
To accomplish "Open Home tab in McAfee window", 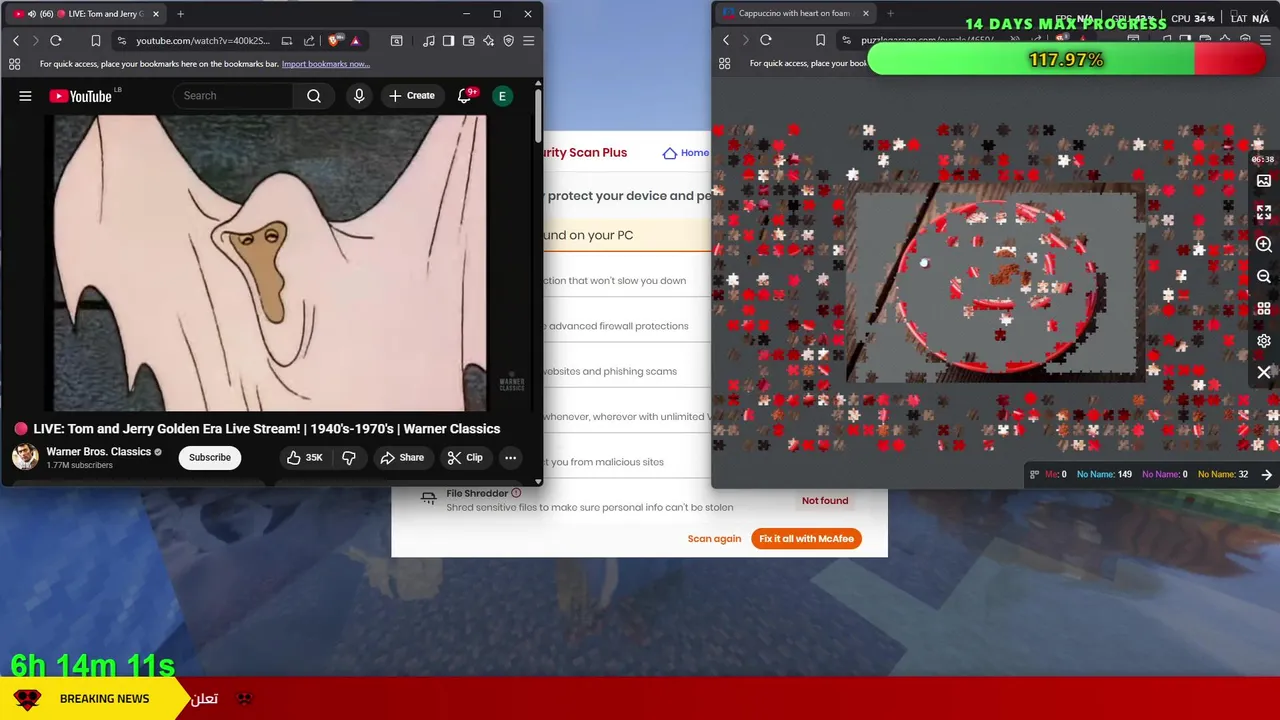I will point(686,153).
